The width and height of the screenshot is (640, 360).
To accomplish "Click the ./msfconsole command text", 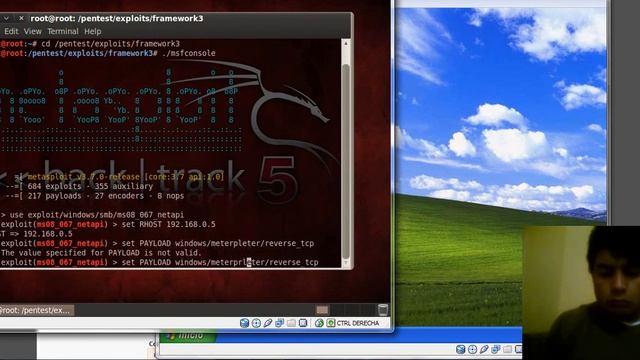I will point(189,53).
